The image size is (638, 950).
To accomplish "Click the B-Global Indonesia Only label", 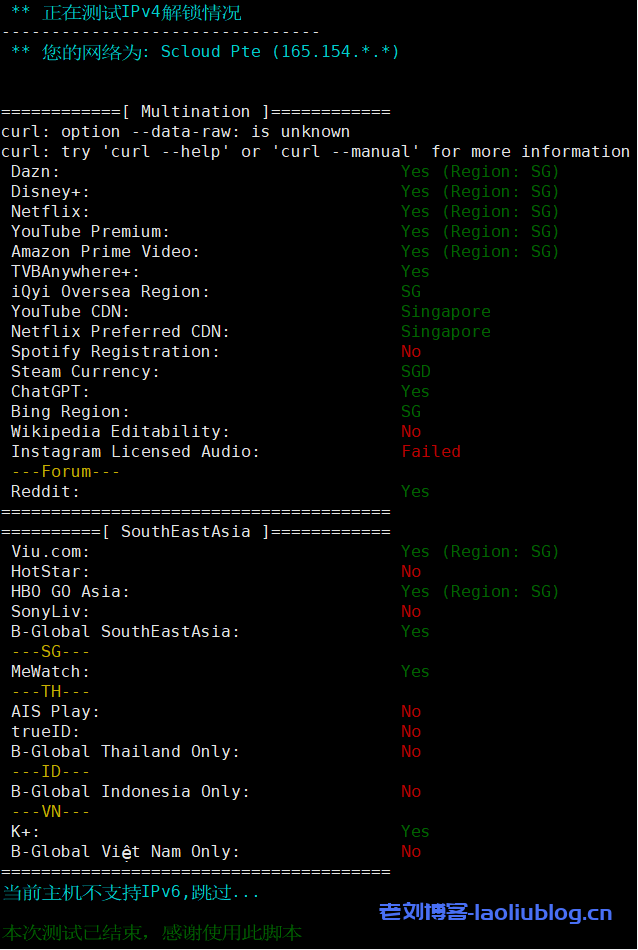I will pos(130,791).
